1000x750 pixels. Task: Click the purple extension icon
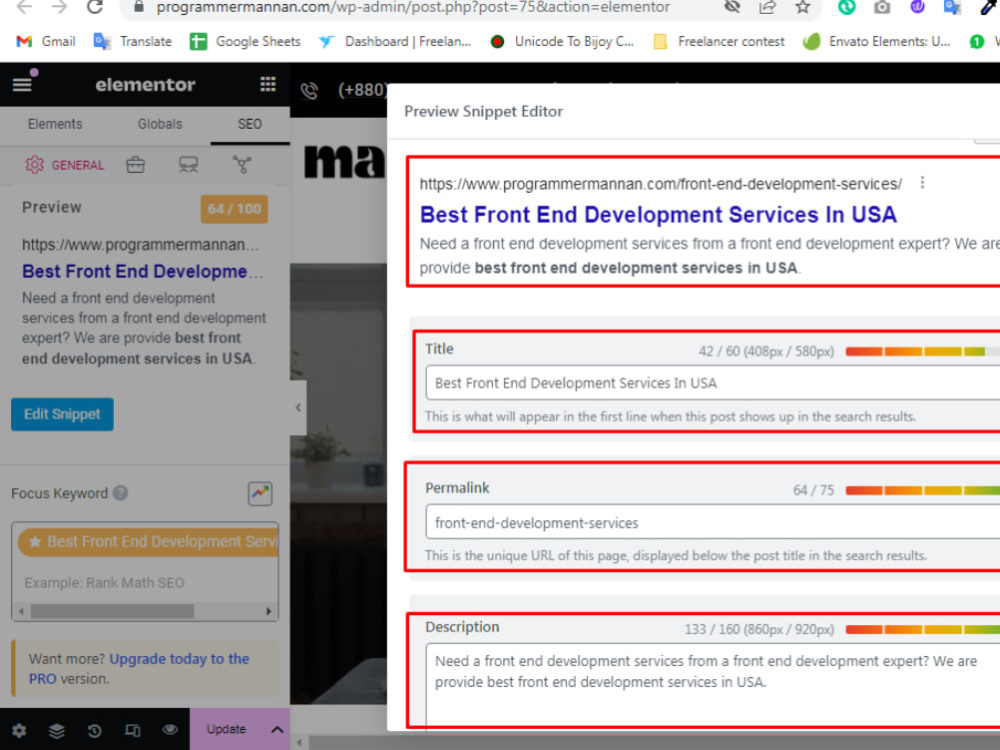(917, 7)
